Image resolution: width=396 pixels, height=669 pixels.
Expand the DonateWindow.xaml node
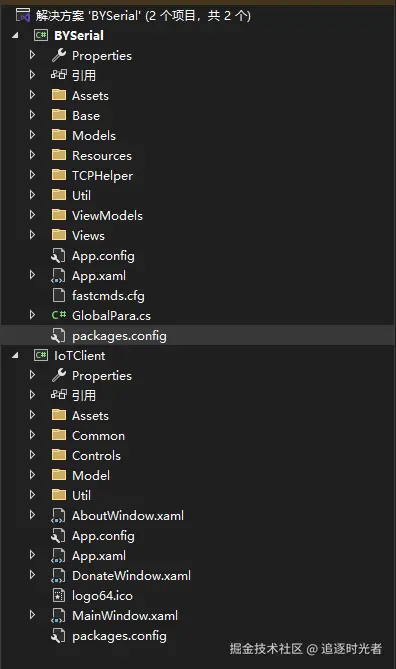pos(32,576)
